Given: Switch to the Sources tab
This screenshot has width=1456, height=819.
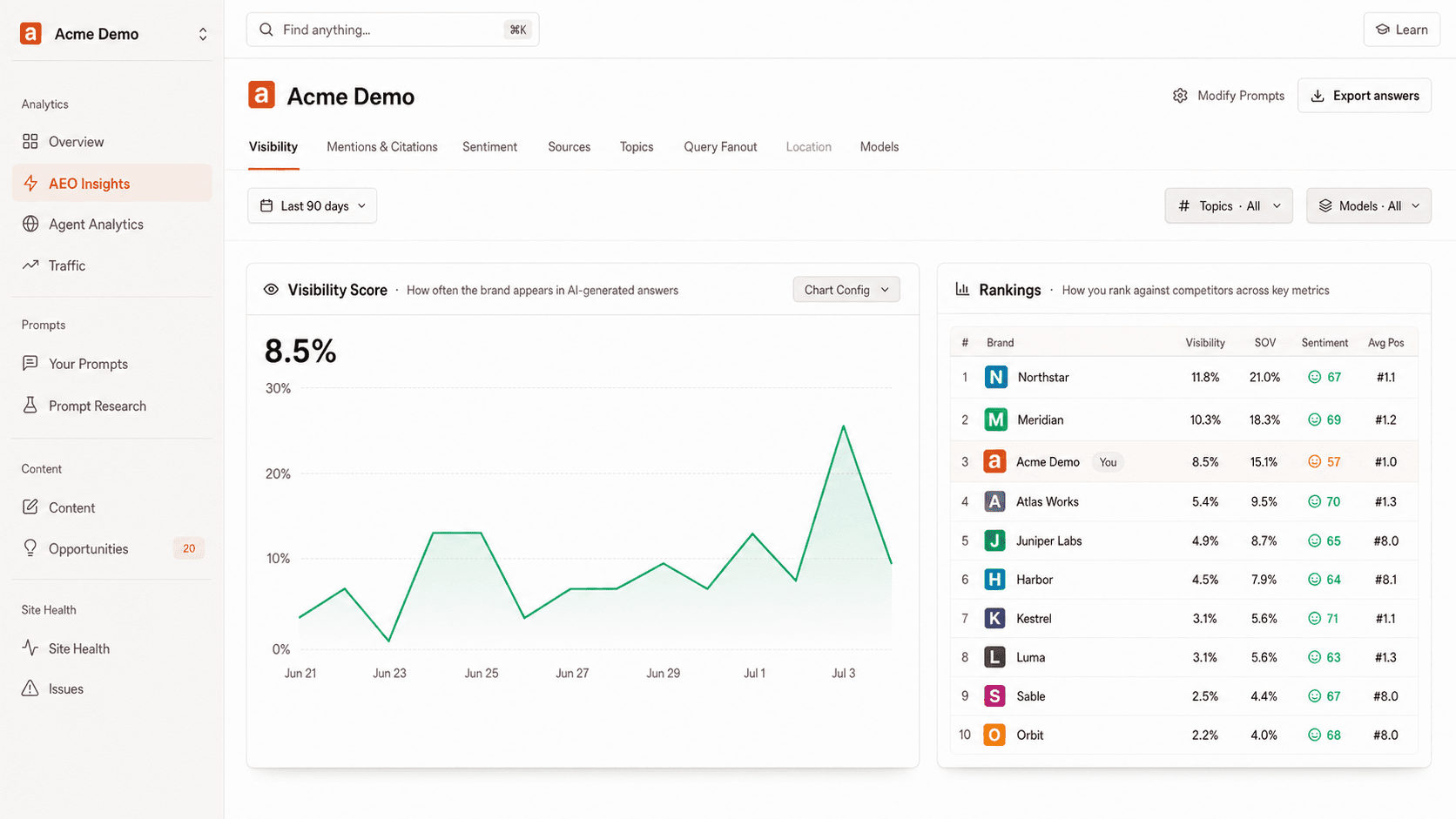Looking at the screenshot, I should (x=570, y=147).
